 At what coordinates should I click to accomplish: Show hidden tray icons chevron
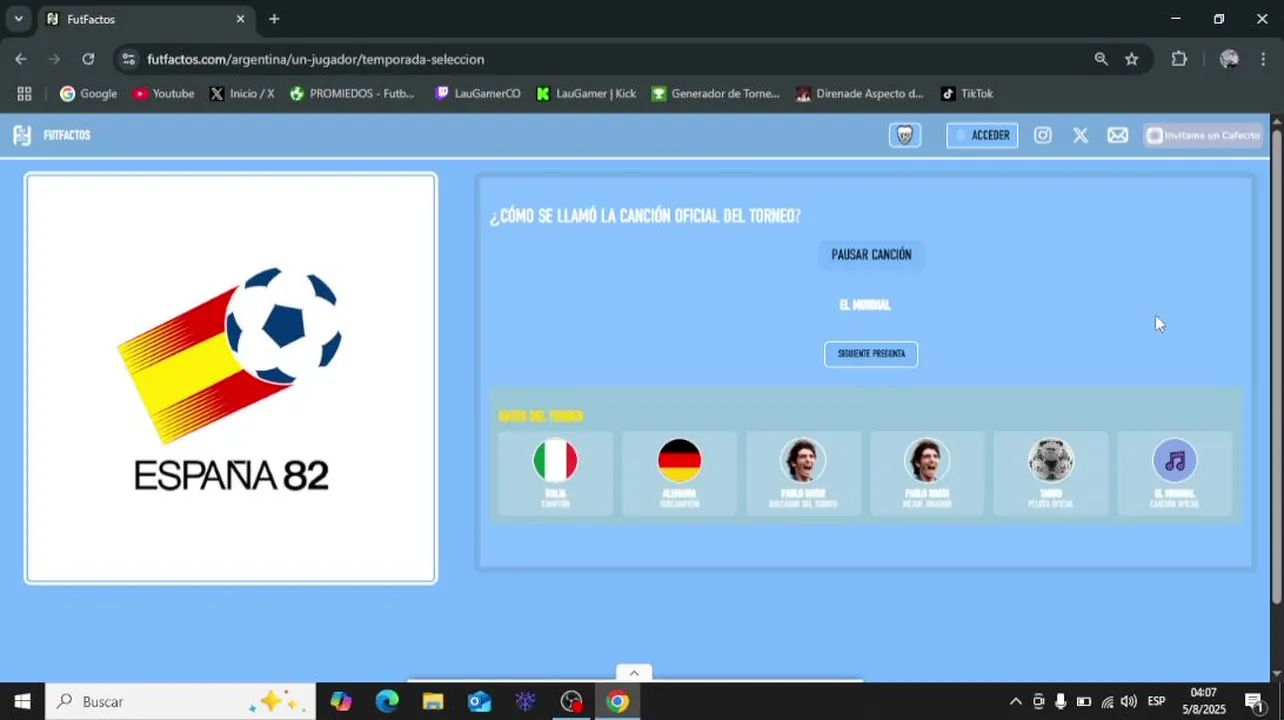coord(1015,702)
